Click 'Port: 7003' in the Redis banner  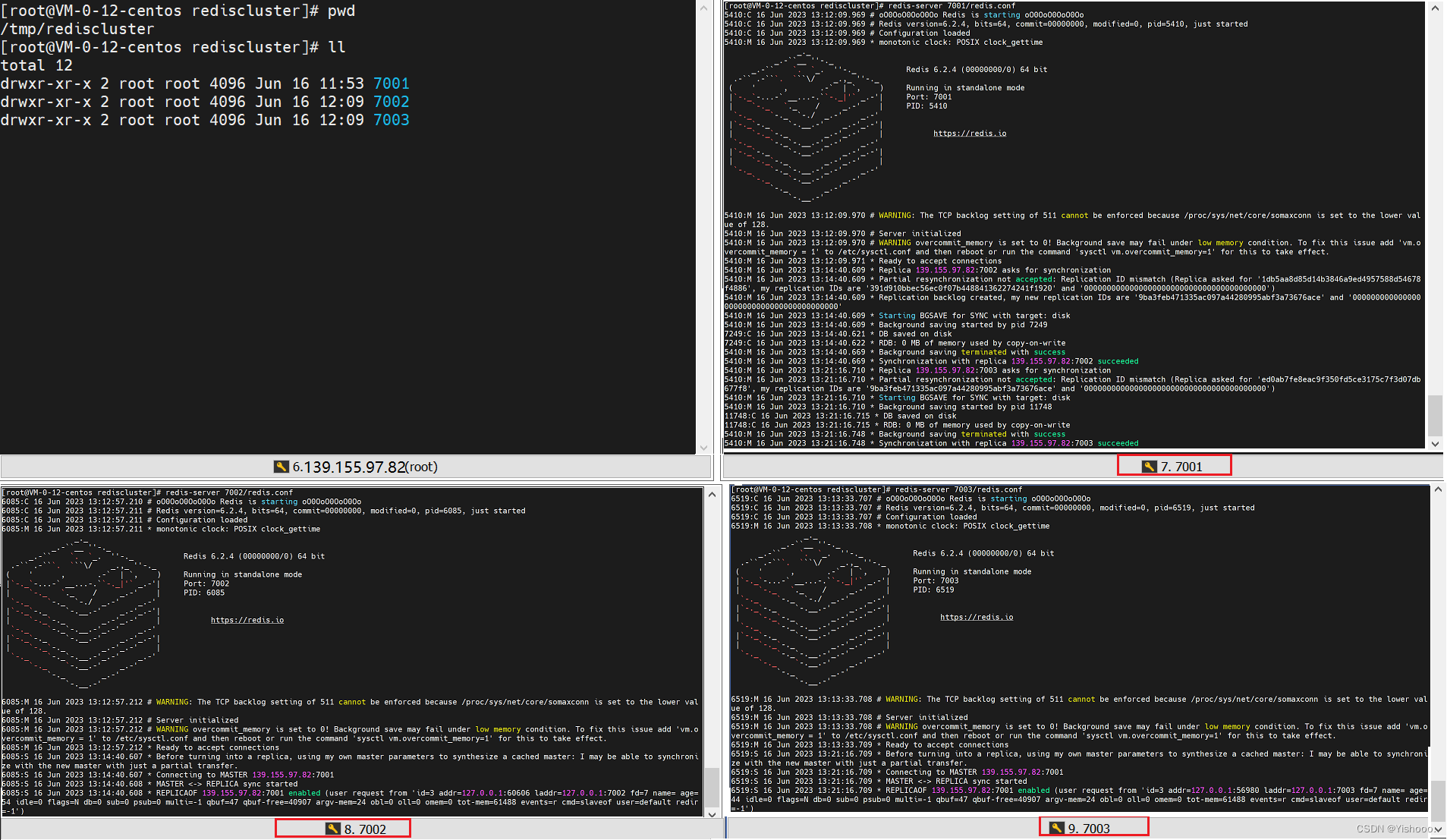(936, 580)
